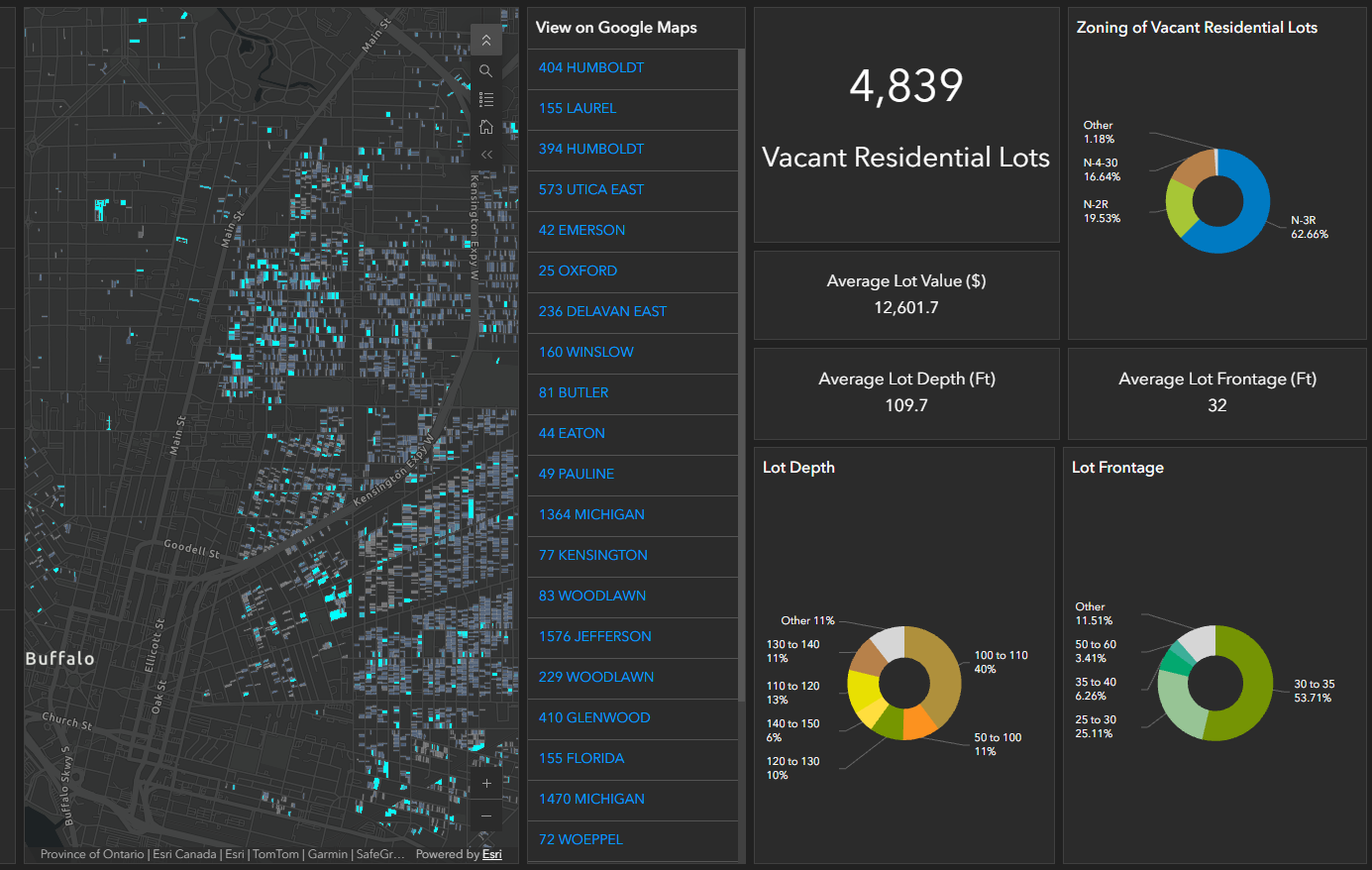Click N-4-30 16.64% chart label
Screen dimensions: 1372x870
[x=1102, y=169]
